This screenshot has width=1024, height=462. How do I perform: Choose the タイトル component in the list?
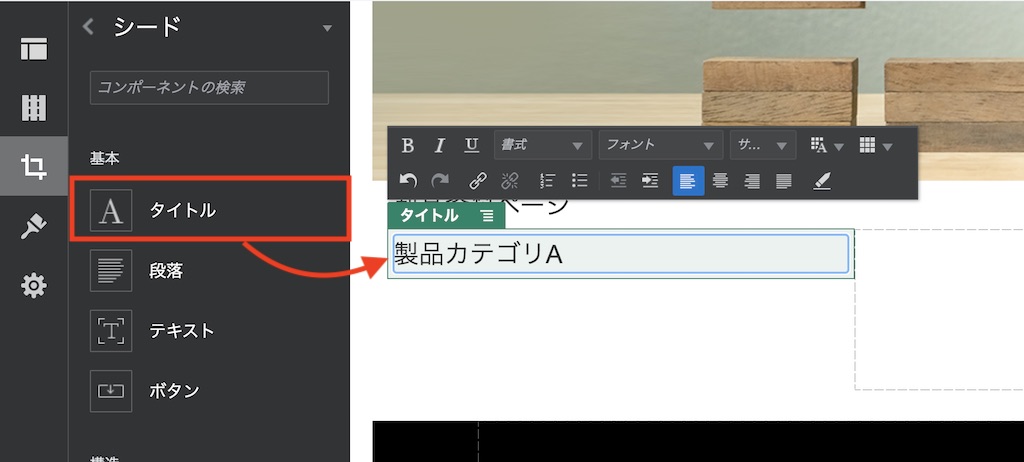210,210
